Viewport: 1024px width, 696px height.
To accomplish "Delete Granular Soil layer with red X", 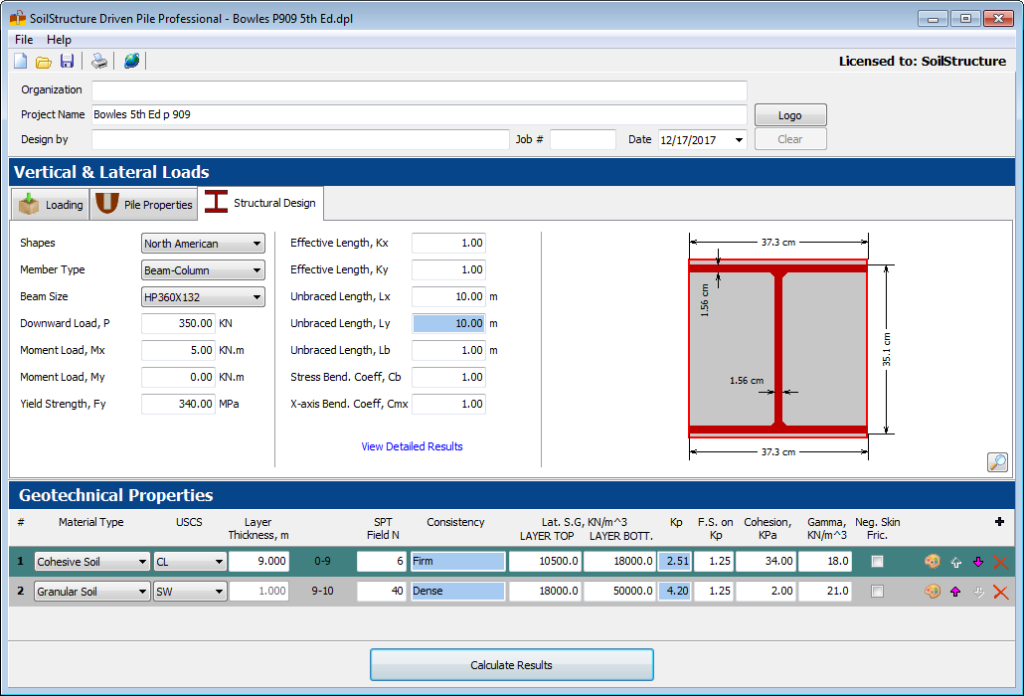I will click(1000, 592).
